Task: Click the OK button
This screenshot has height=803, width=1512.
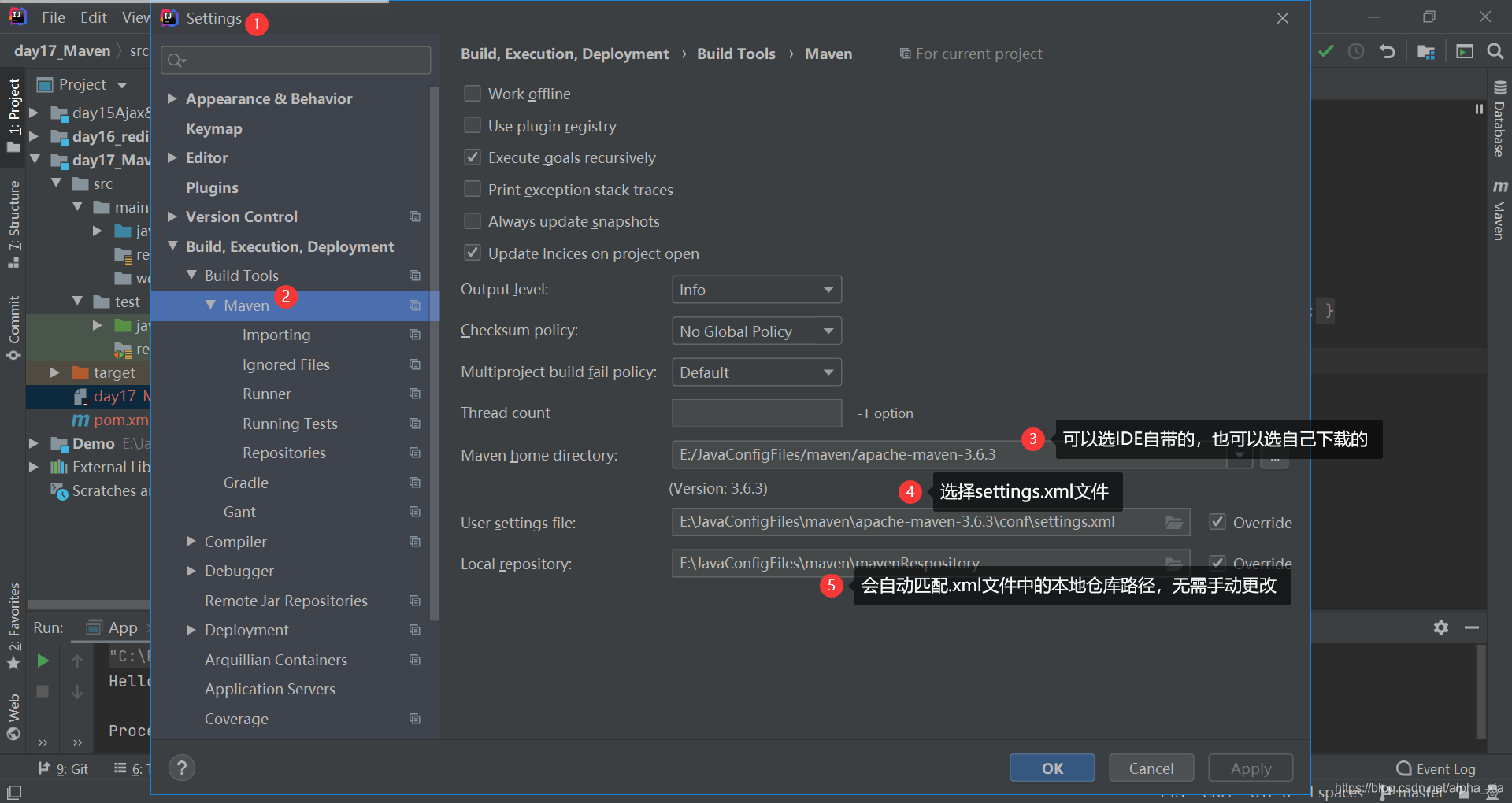Action: [1052, 768]
